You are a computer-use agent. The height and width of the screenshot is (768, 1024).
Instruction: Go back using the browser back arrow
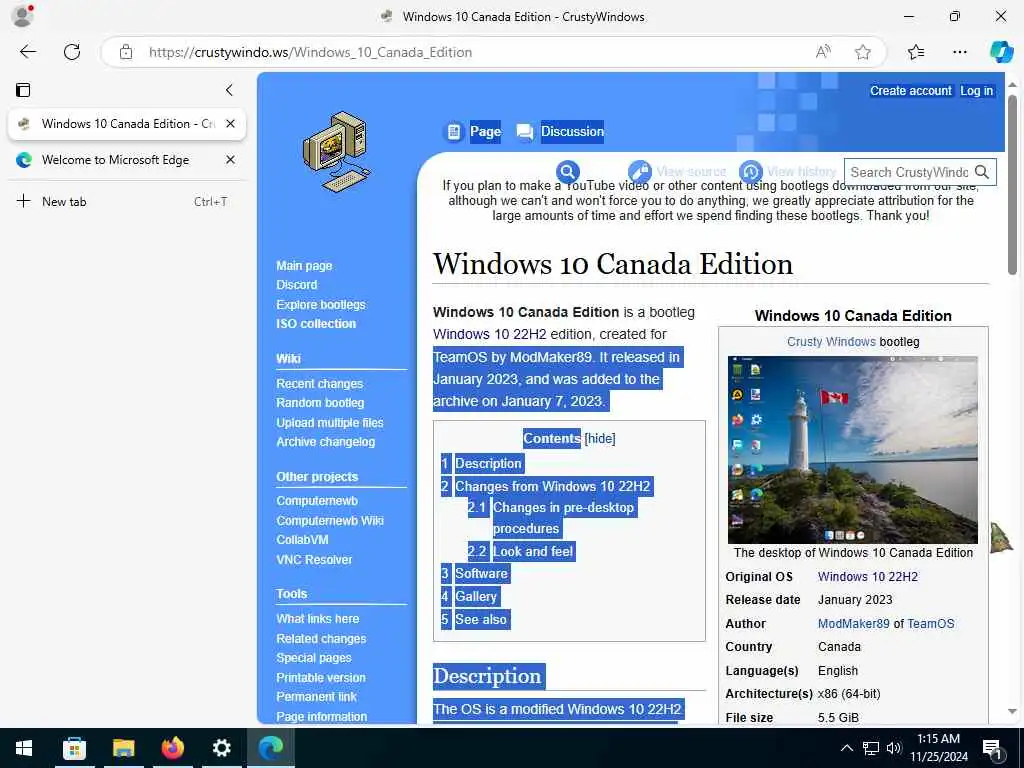pyautogui.click(x=27, y=52)
